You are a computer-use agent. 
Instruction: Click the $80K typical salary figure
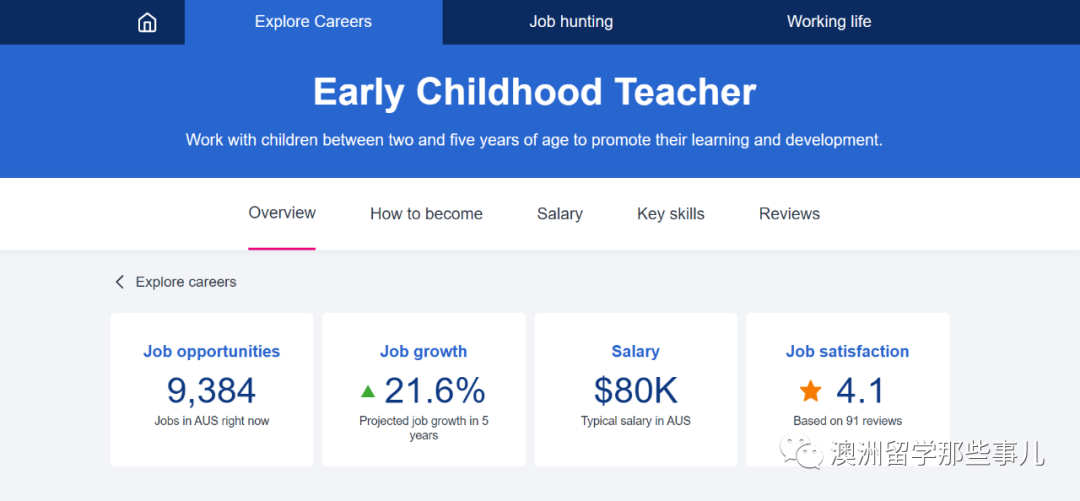(636, 391)
